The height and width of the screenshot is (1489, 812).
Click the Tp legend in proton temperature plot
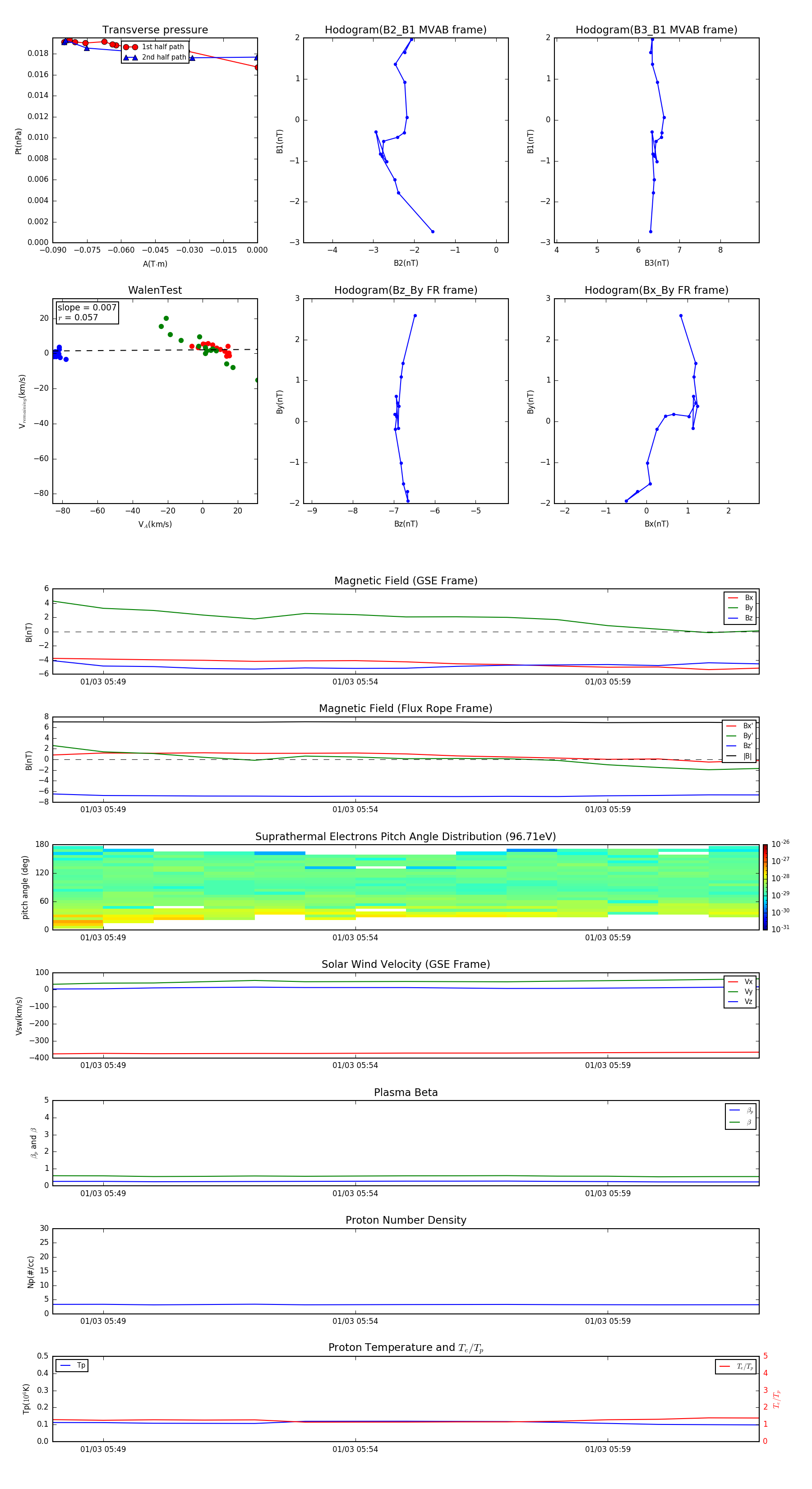point(72,1365)
